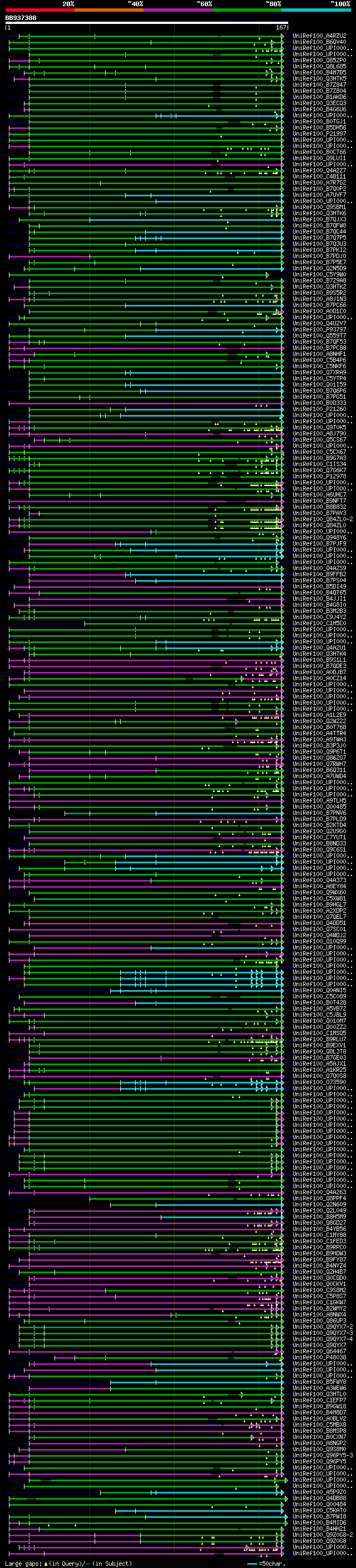Select label UniRef100_C7YUT1
Screen dimensions: 356x1568
tap(319, 838)
